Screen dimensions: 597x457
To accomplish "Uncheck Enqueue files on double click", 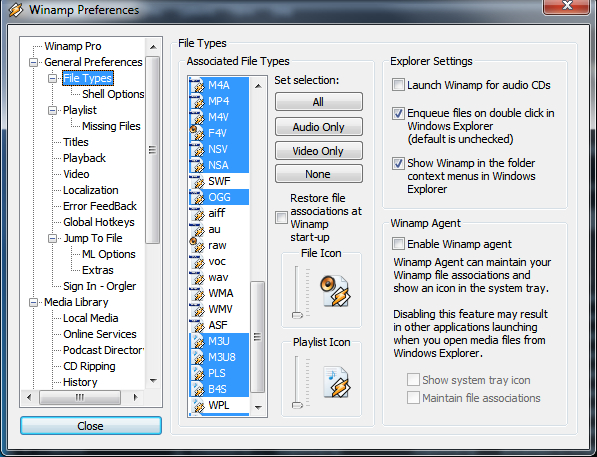I will [x=398, y=113].
